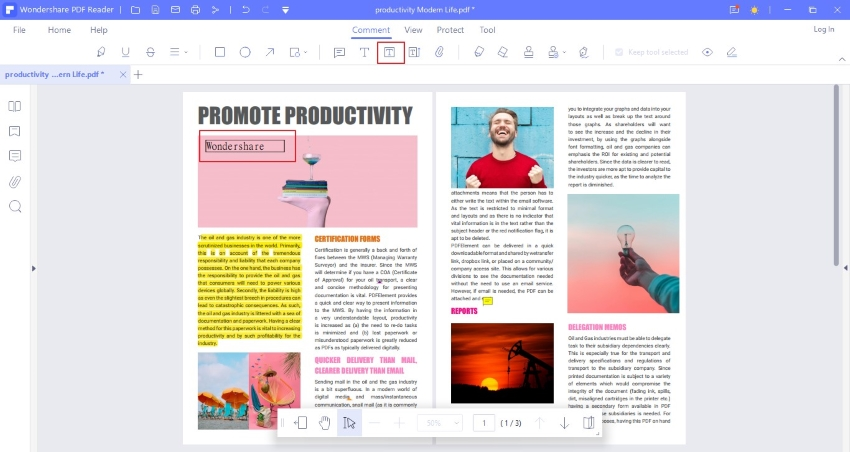This screenshot has height=452, width=850.
Task: Select the Oval shape tool
Action: coord(245,52)
